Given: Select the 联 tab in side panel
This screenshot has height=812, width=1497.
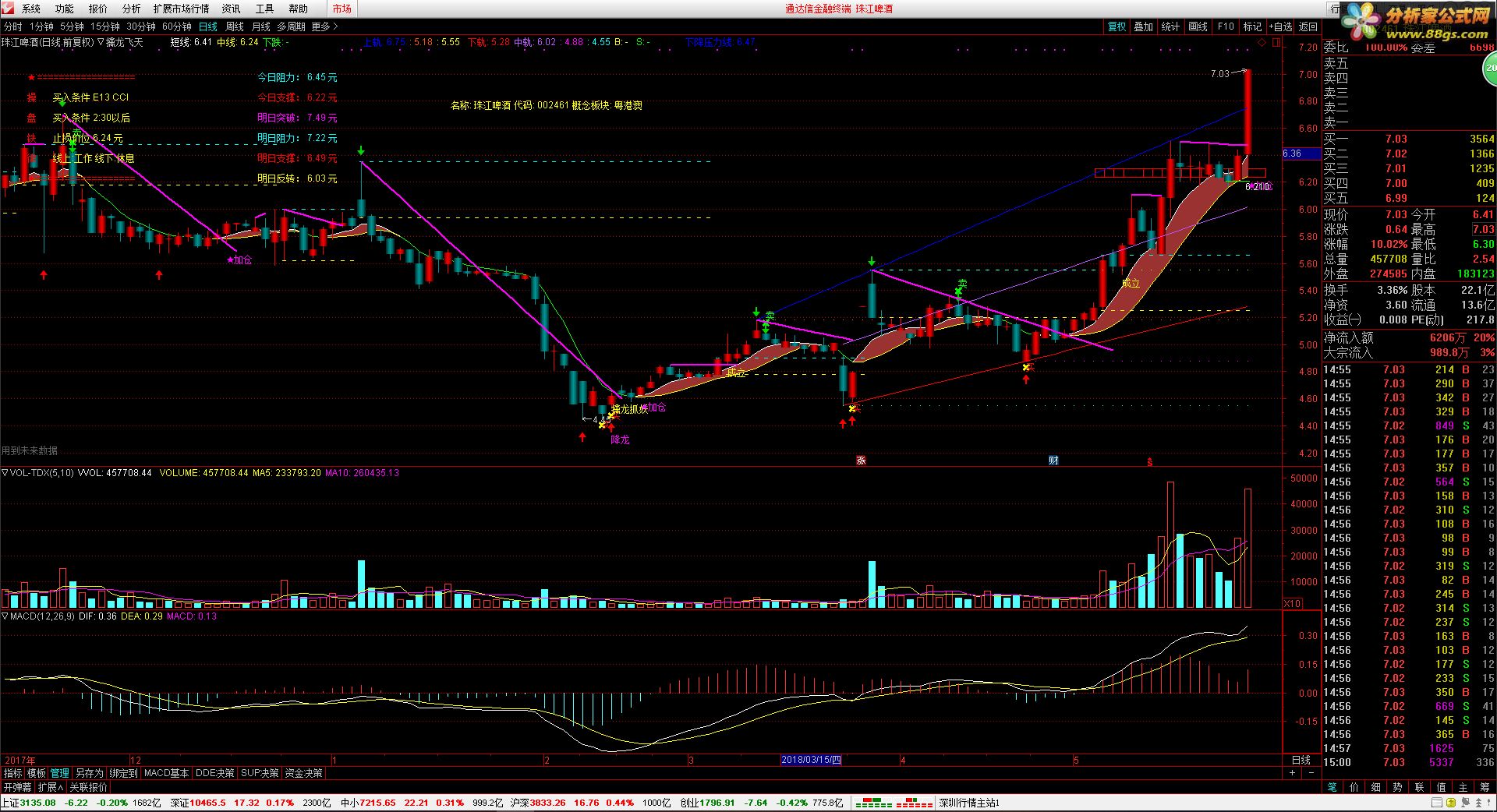Looking at the screenshot, I should 1419,787.
